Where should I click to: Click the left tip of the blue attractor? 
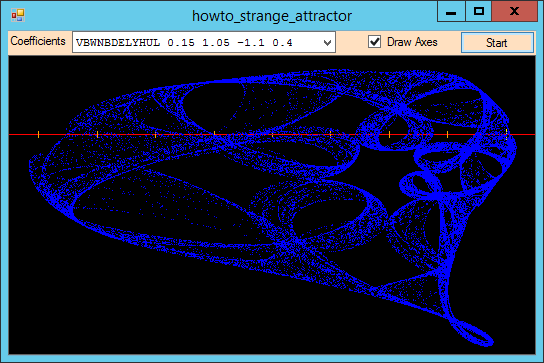[x=32, y=163]
